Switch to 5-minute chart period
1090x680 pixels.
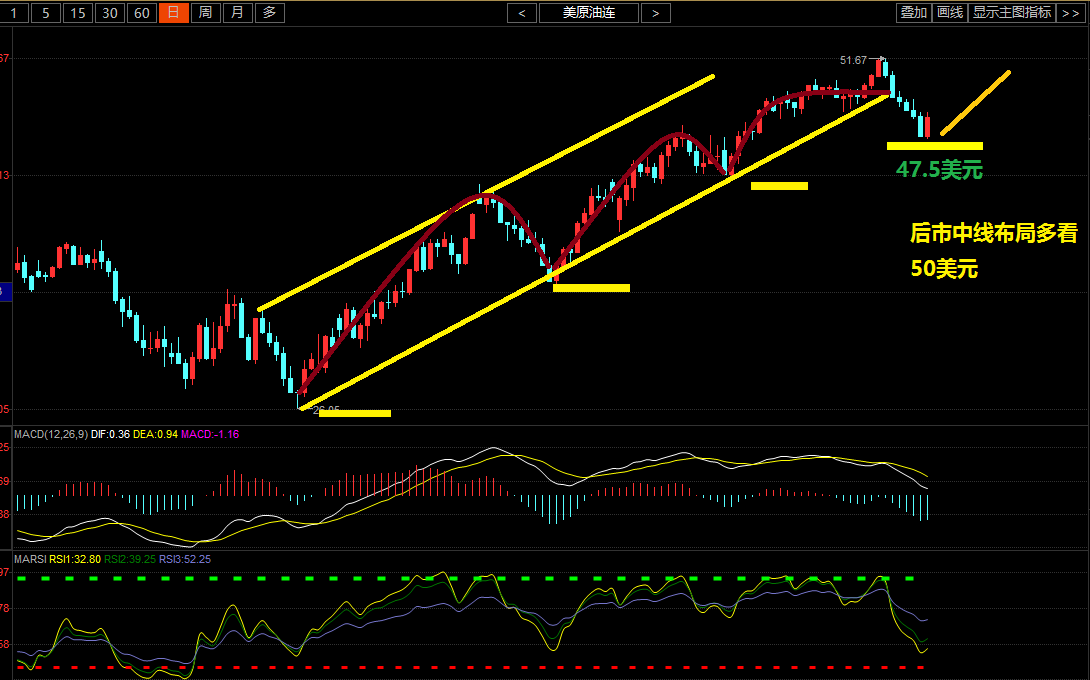point(46,13)
